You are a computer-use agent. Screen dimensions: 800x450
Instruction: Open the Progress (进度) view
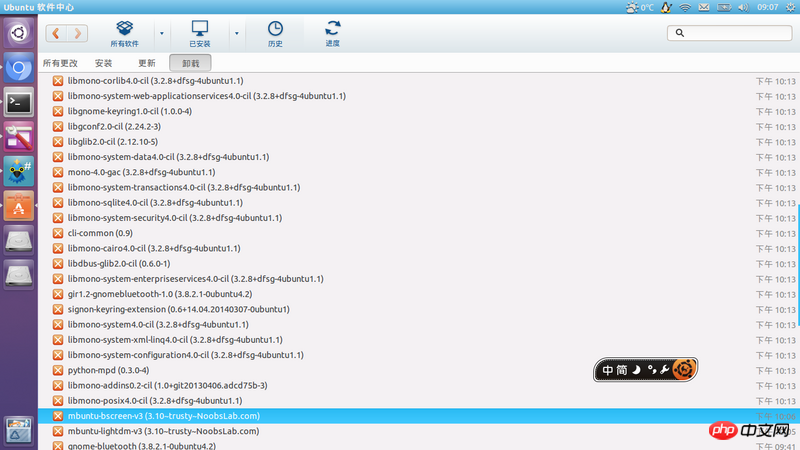(333, 34)
